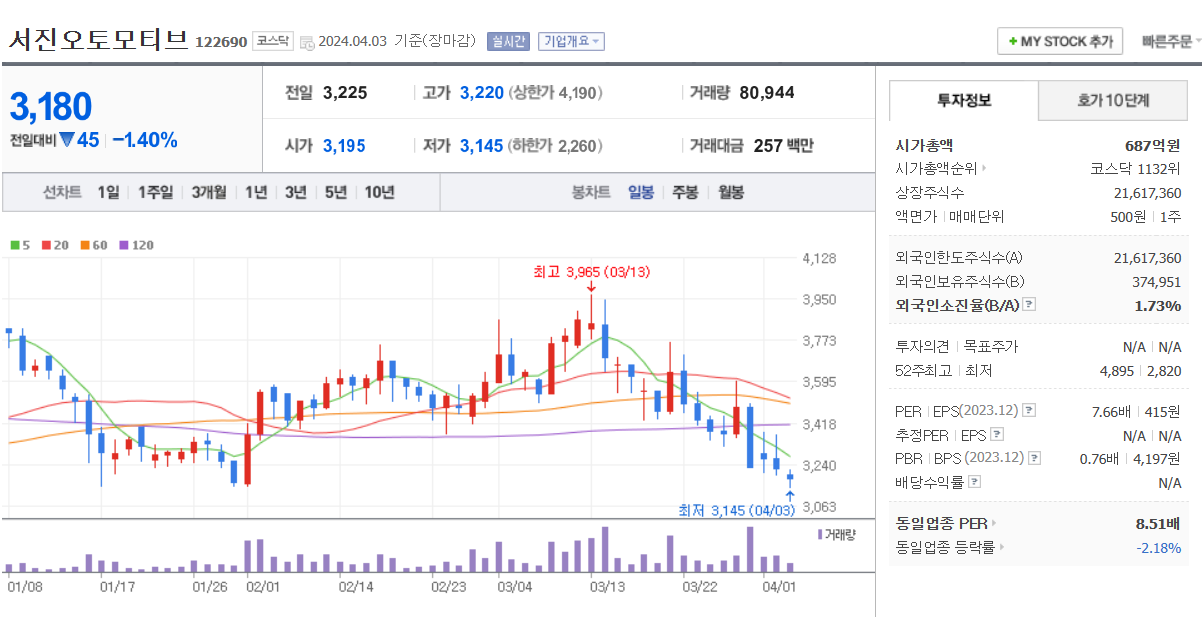Click the 최저 3,145 (04/03) chart marker
Screen dimensions: 1202x617
[x=736, y=511]
